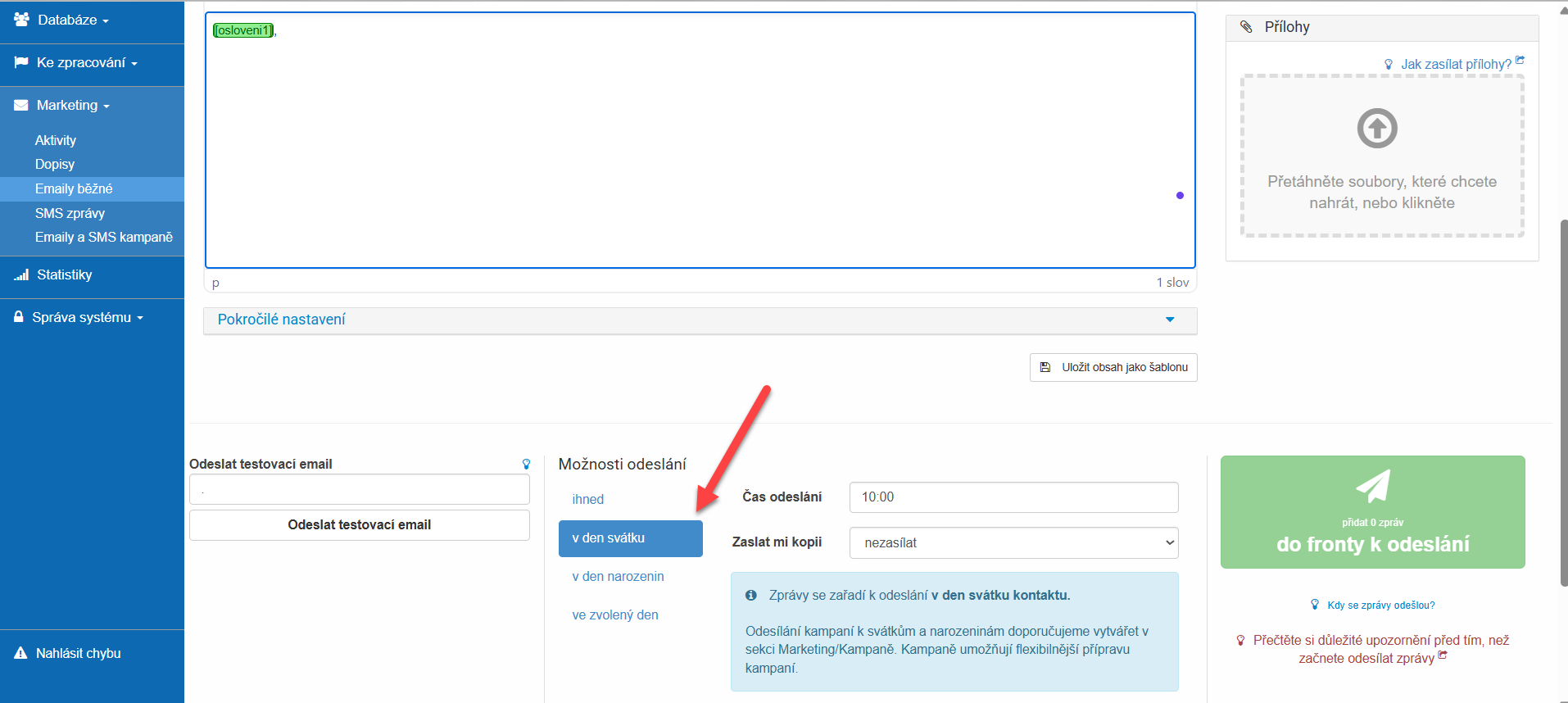1568x703 pixels.
Task: Click the lightbulb icon near Jak zasílat přílohy
Action: click(x=1389, y=64)
